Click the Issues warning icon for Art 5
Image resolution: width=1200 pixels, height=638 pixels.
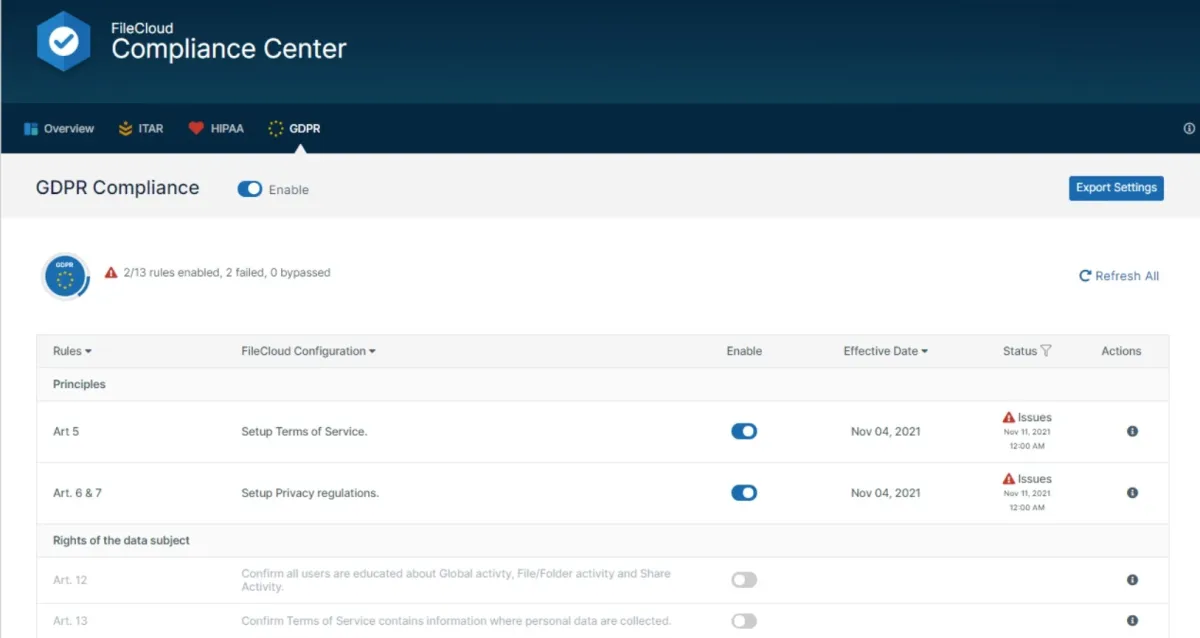click(1009, 417)
